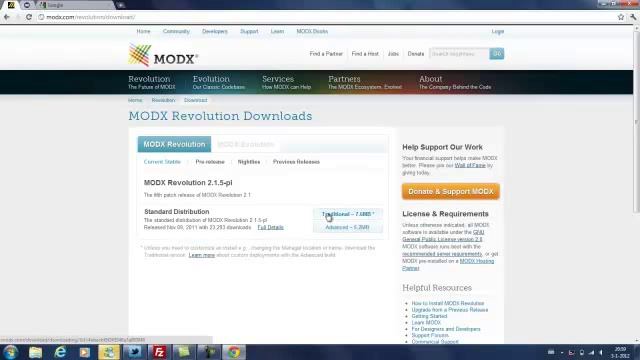The image size is (640, 360).
Task: Click the Donate & Support MODX button
Action: pyautogui.click(x=451, y=191)
